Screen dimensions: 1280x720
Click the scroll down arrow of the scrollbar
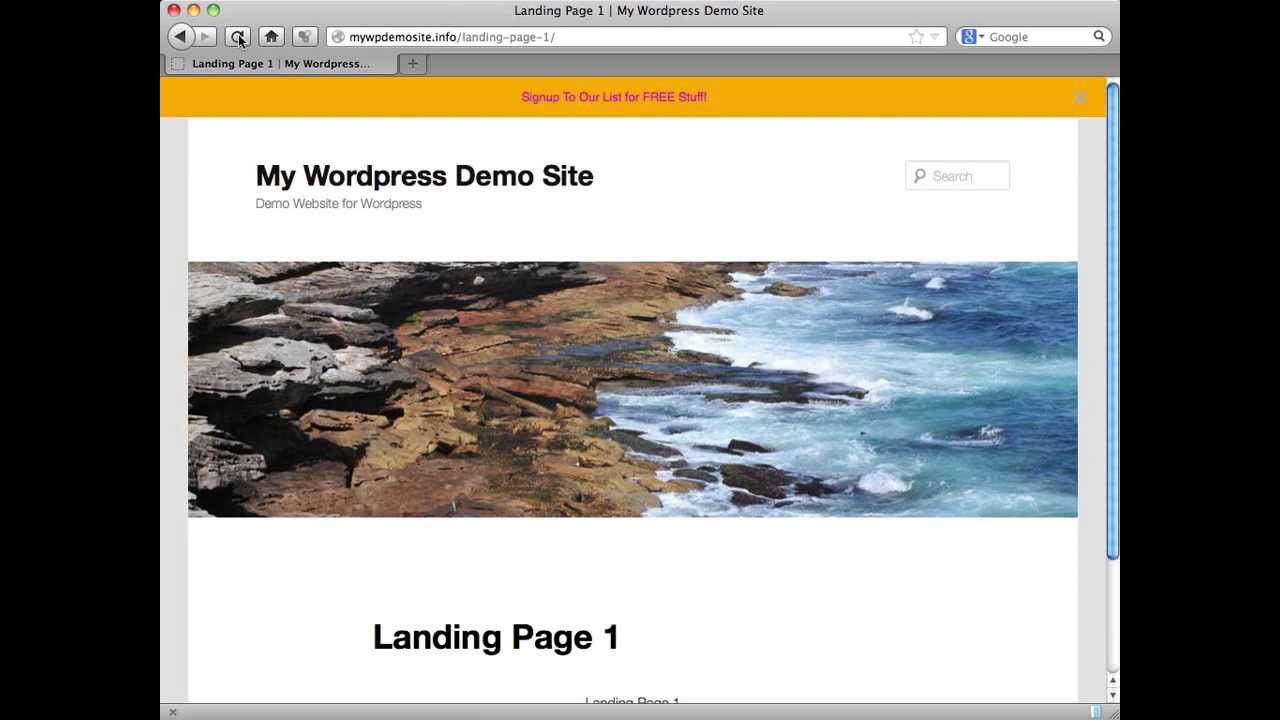click(1112, 695)
